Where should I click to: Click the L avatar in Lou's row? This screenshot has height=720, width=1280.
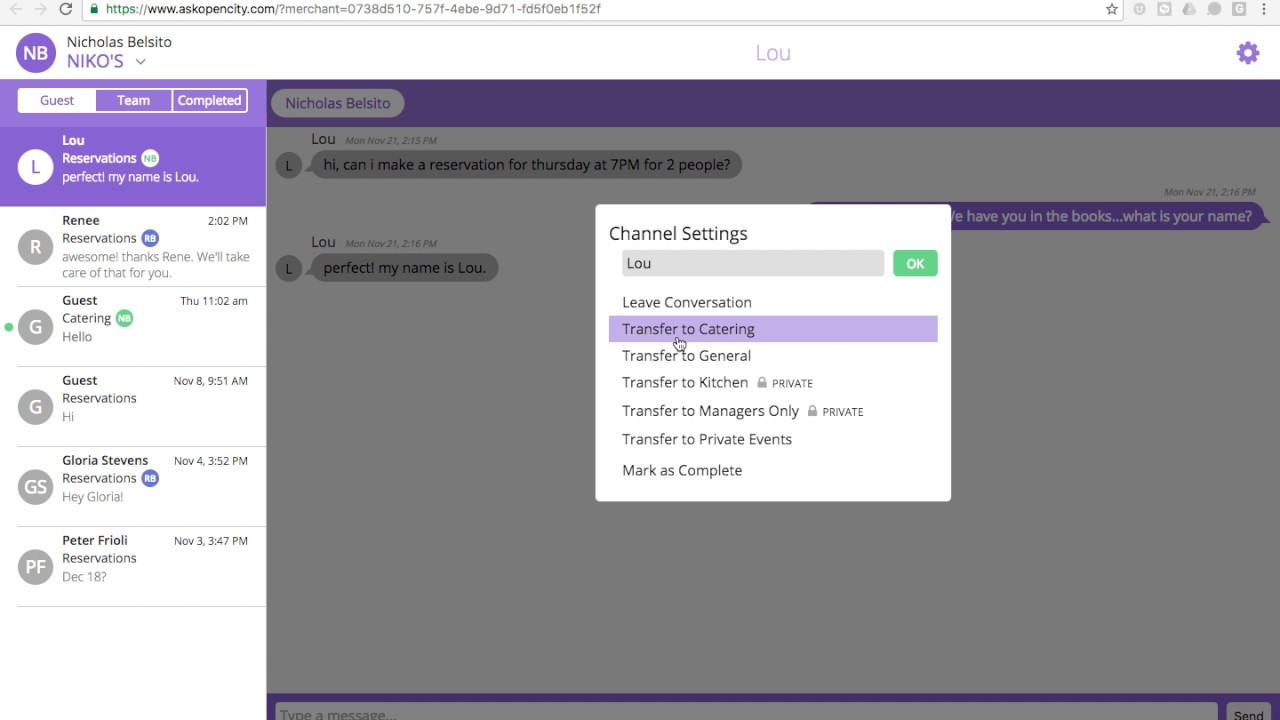[x=35, y=167]
